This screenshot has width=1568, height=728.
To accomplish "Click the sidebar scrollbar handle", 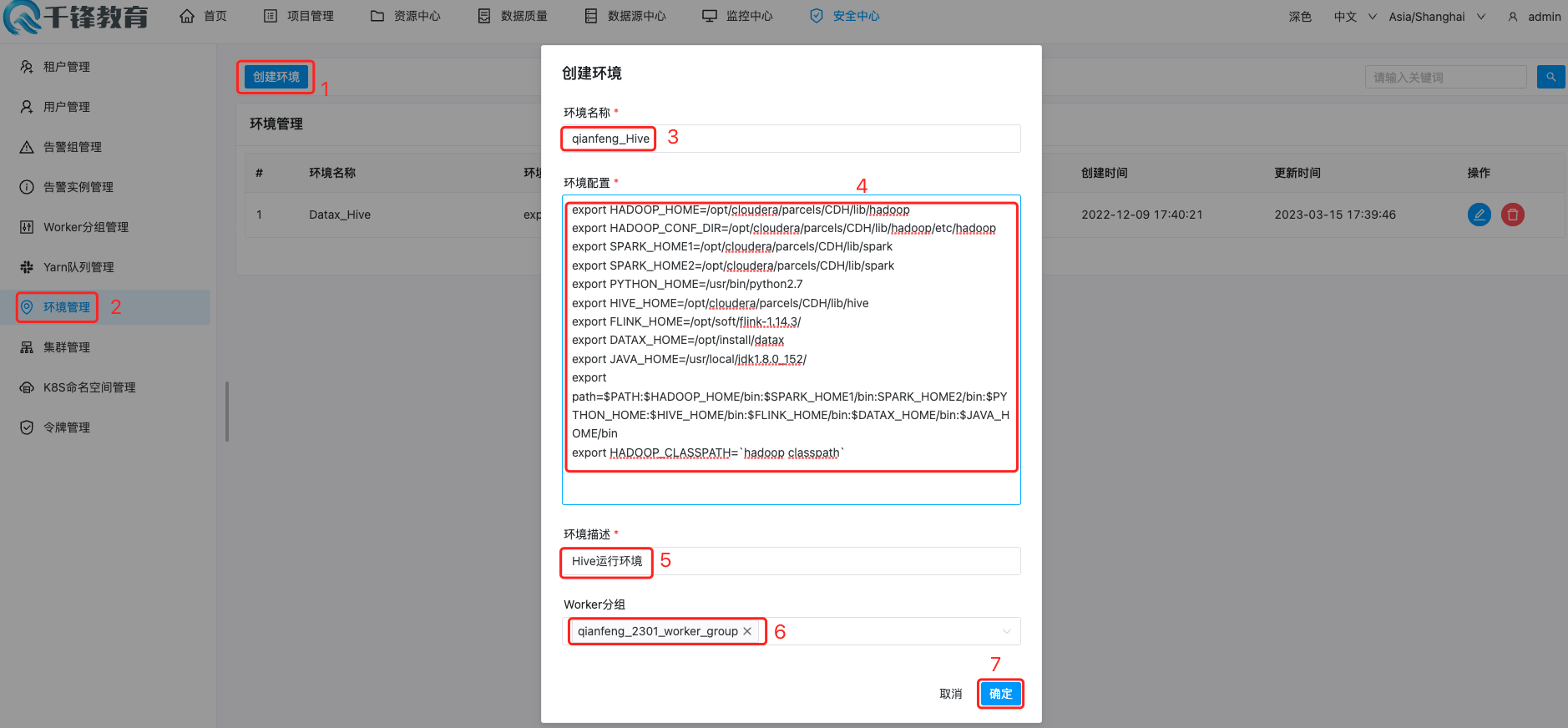I will click(227, 412).
